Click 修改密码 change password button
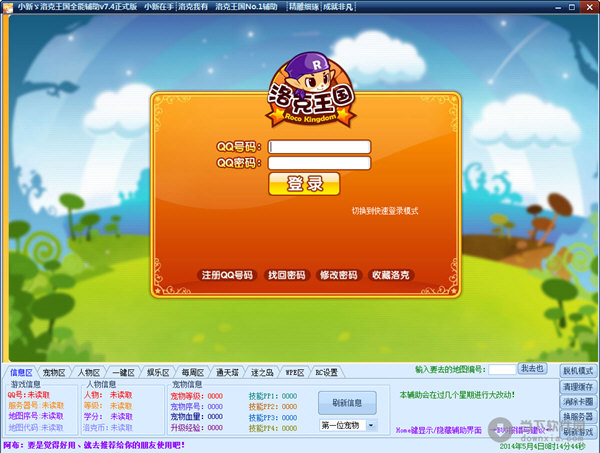This screenshot has width=600, height=453. click(339, 275)
